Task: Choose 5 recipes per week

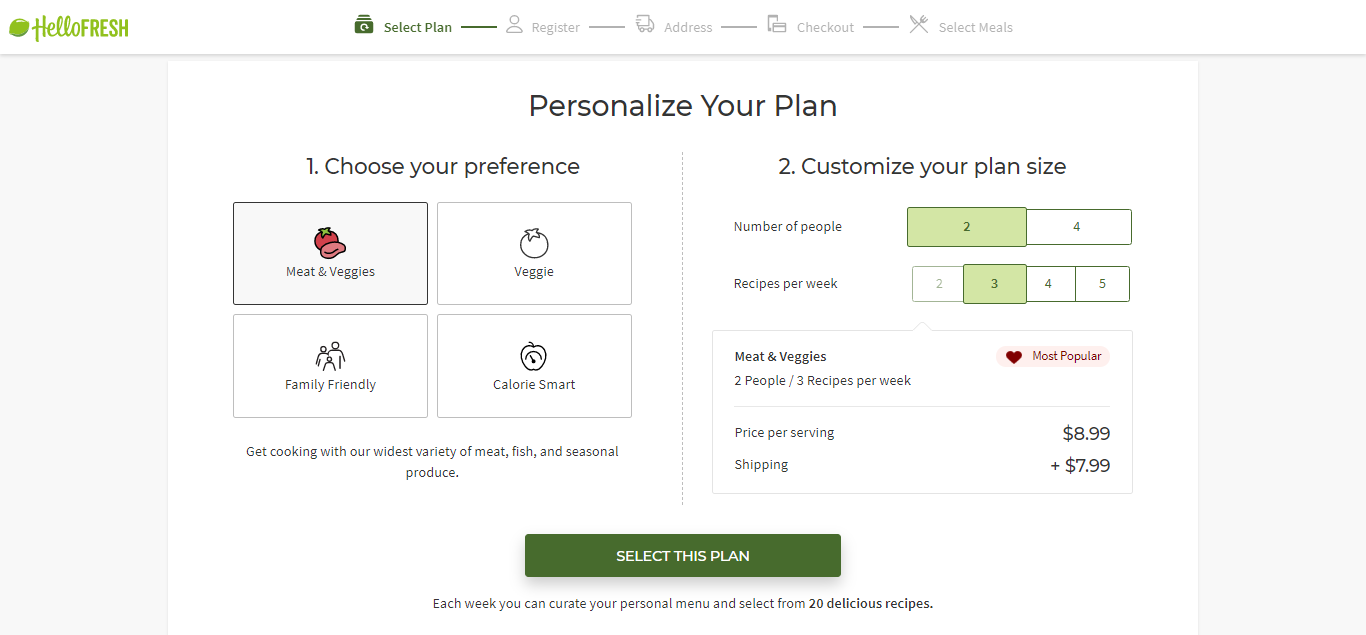Action: (1102, 284)
